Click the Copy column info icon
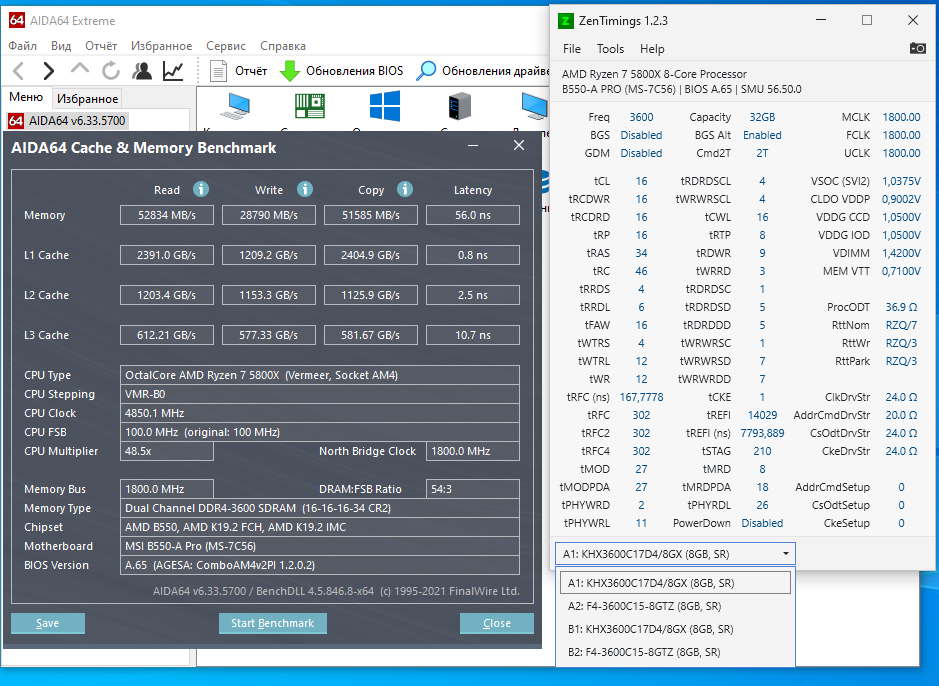This screenshot has width=939, height=686. point(405,189)
